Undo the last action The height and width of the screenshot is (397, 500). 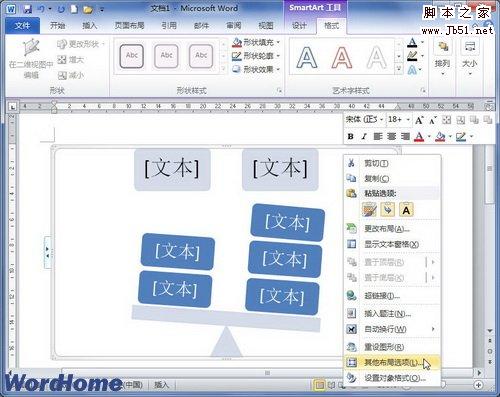41,9
